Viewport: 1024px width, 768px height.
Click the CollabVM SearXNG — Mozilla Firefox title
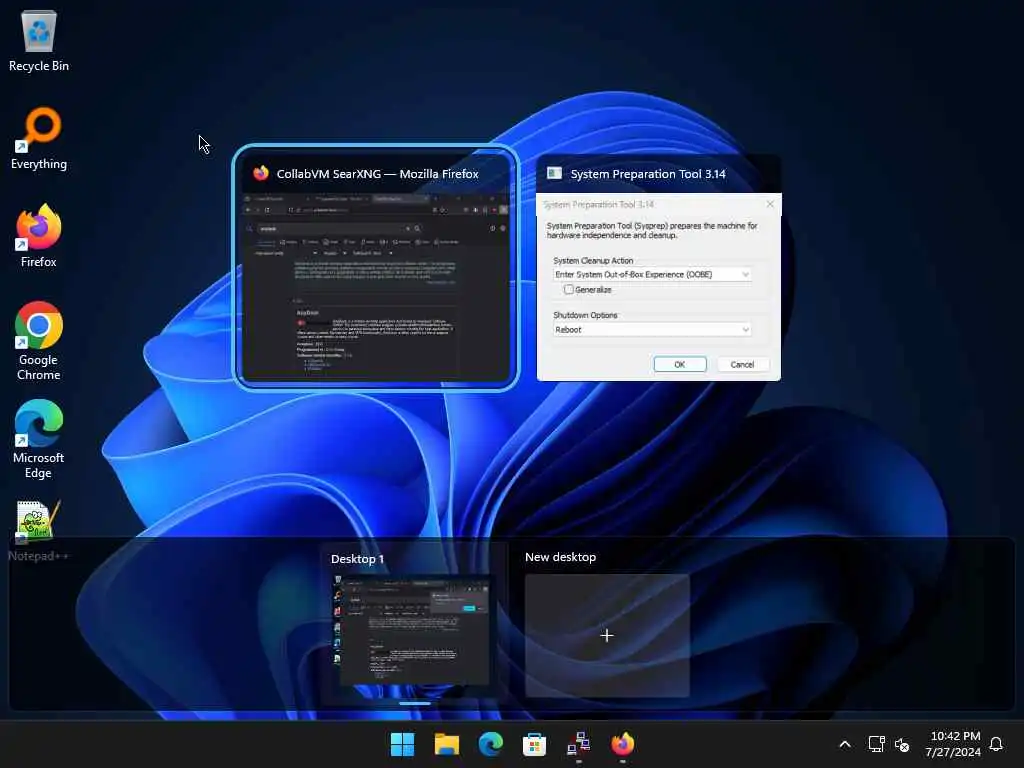[377, 174]
